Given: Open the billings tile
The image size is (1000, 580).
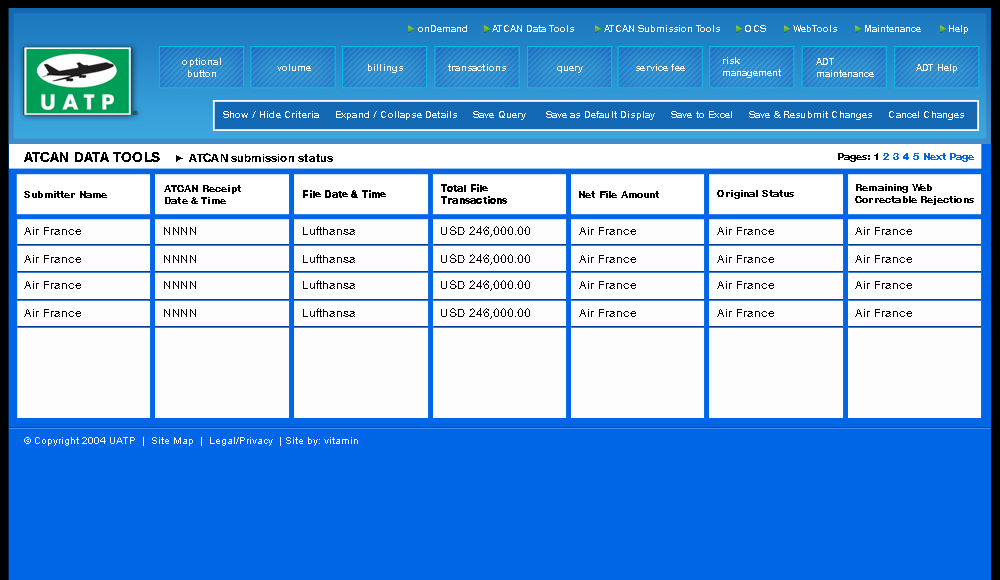Looking at the screenshot, I should (x=385, y=68).
